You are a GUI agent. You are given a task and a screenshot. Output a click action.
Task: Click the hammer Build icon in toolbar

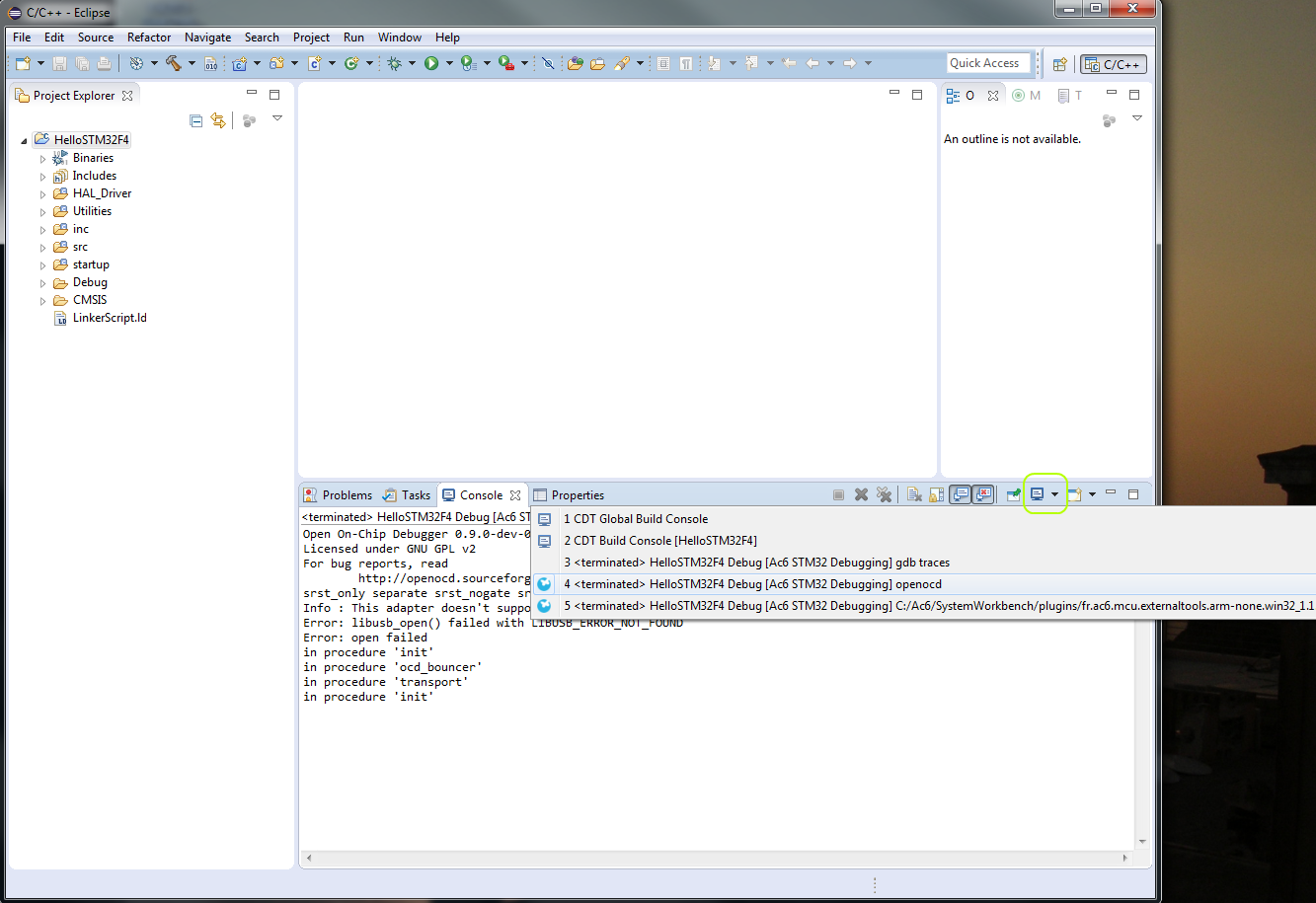174,63
